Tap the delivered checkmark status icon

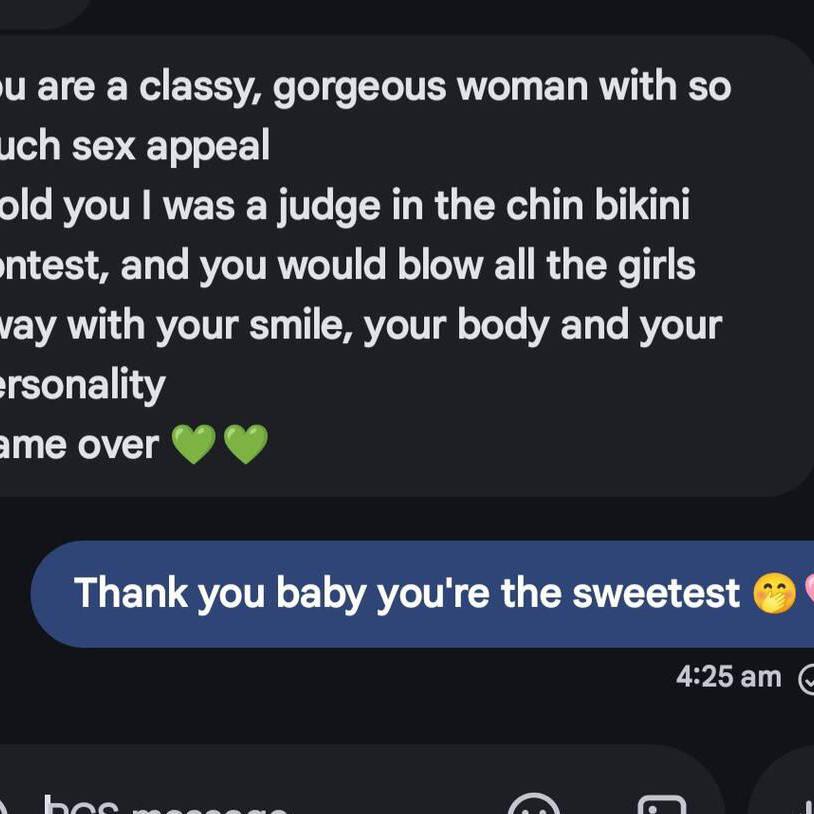(807, 679)
